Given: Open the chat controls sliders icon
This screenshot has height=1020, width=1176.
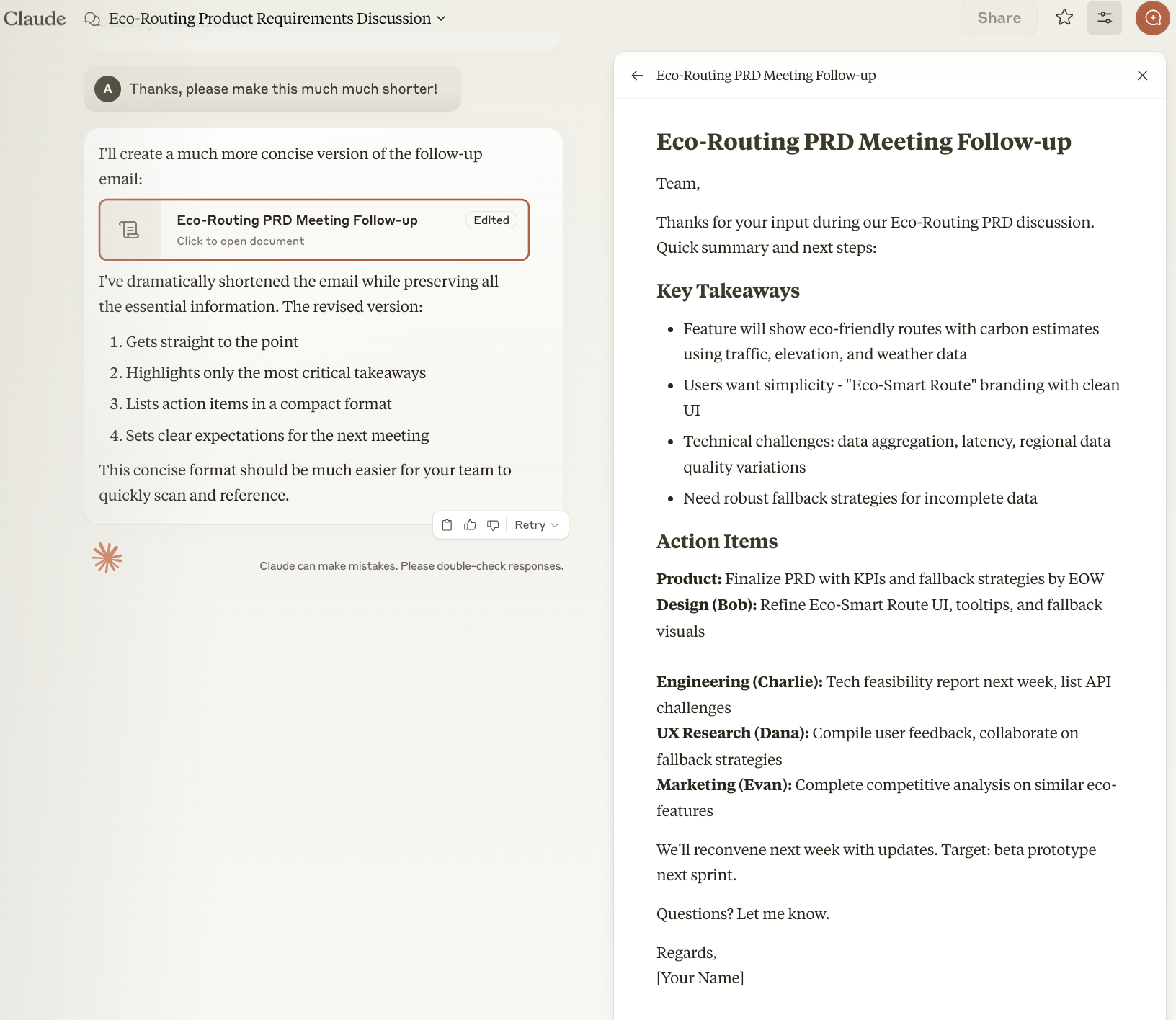Looking at the screenshot, I should point(1104,18).
